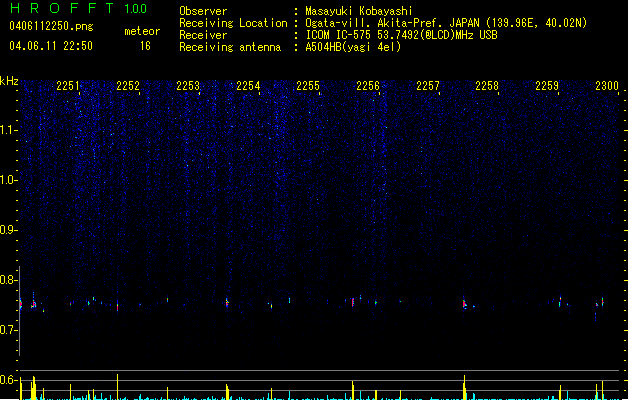Screen dimensions: 629x400
Task: Click the meteor echo between 2255 and 2256
Action: pos(353,302)
